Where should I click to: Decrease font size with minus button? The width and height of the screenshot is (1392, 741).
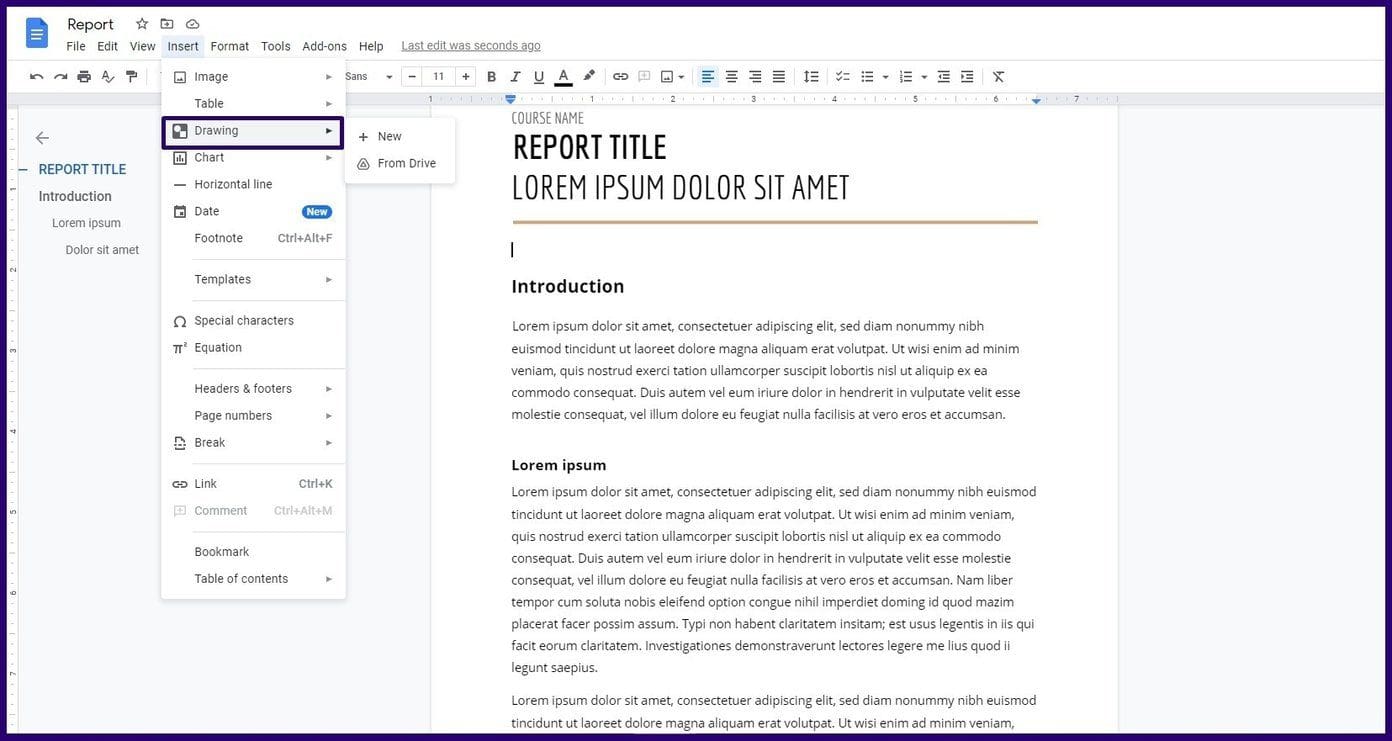pos(411,77)
